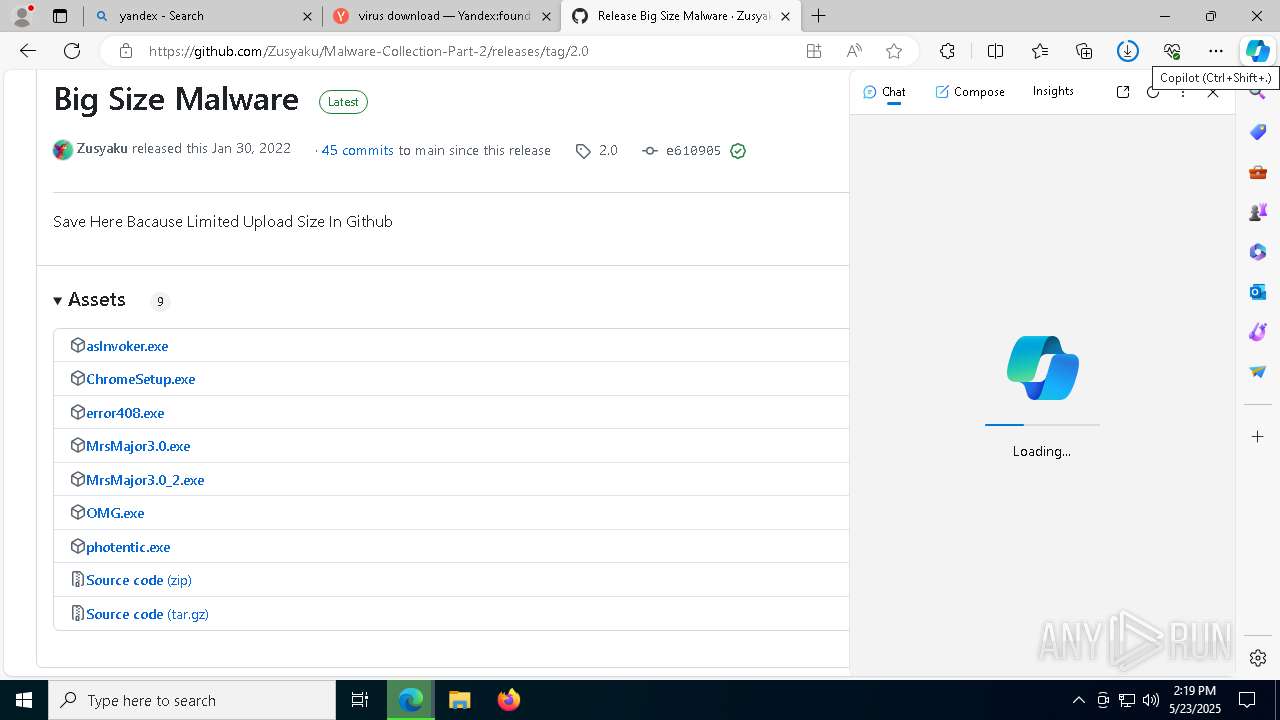Select the Release Big Size Malware tab

(x=683, y=16)
